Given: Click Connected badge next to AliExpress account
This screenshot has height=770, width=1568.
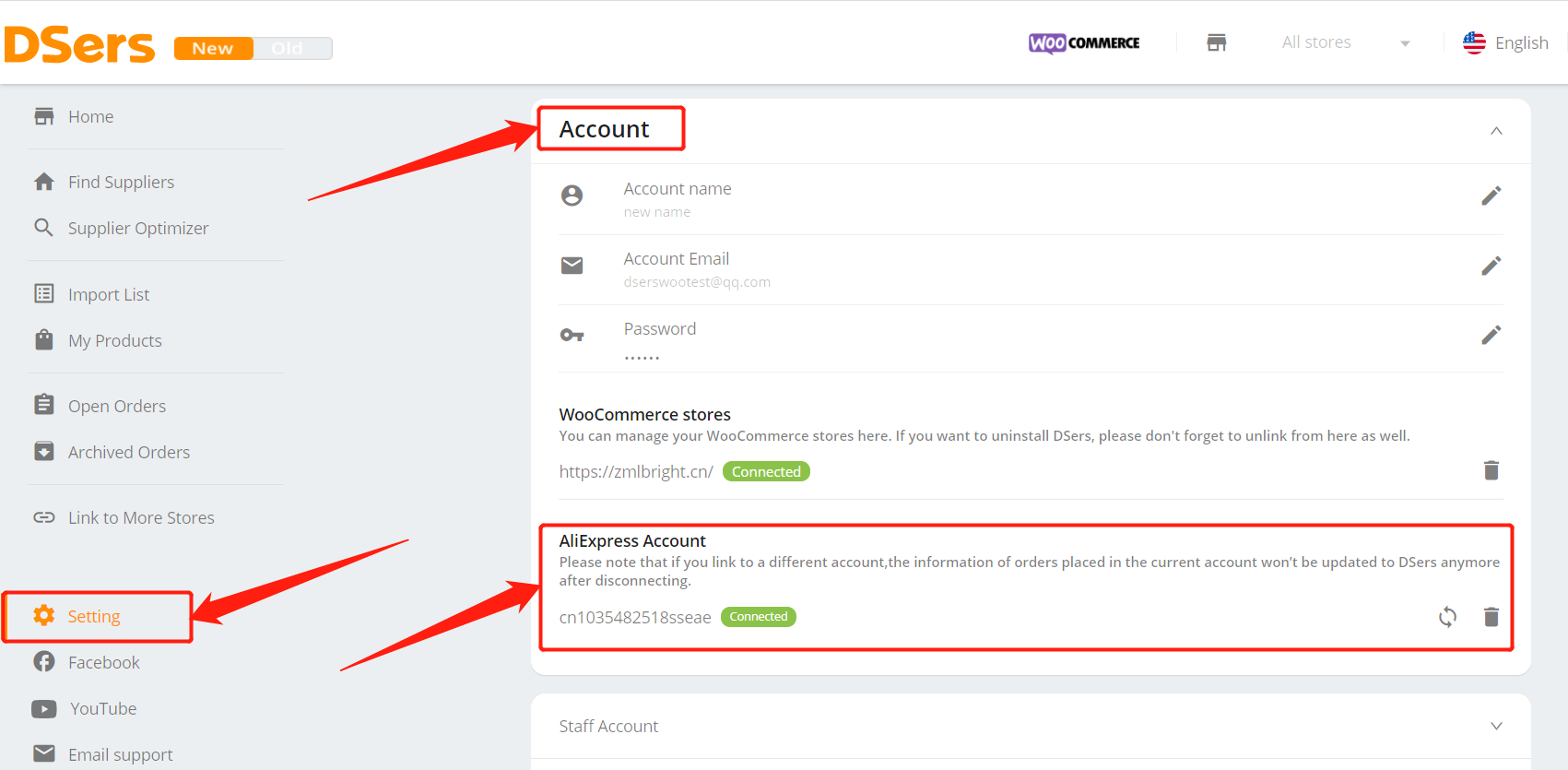Looking at the screenshot, I should [759, 616].
